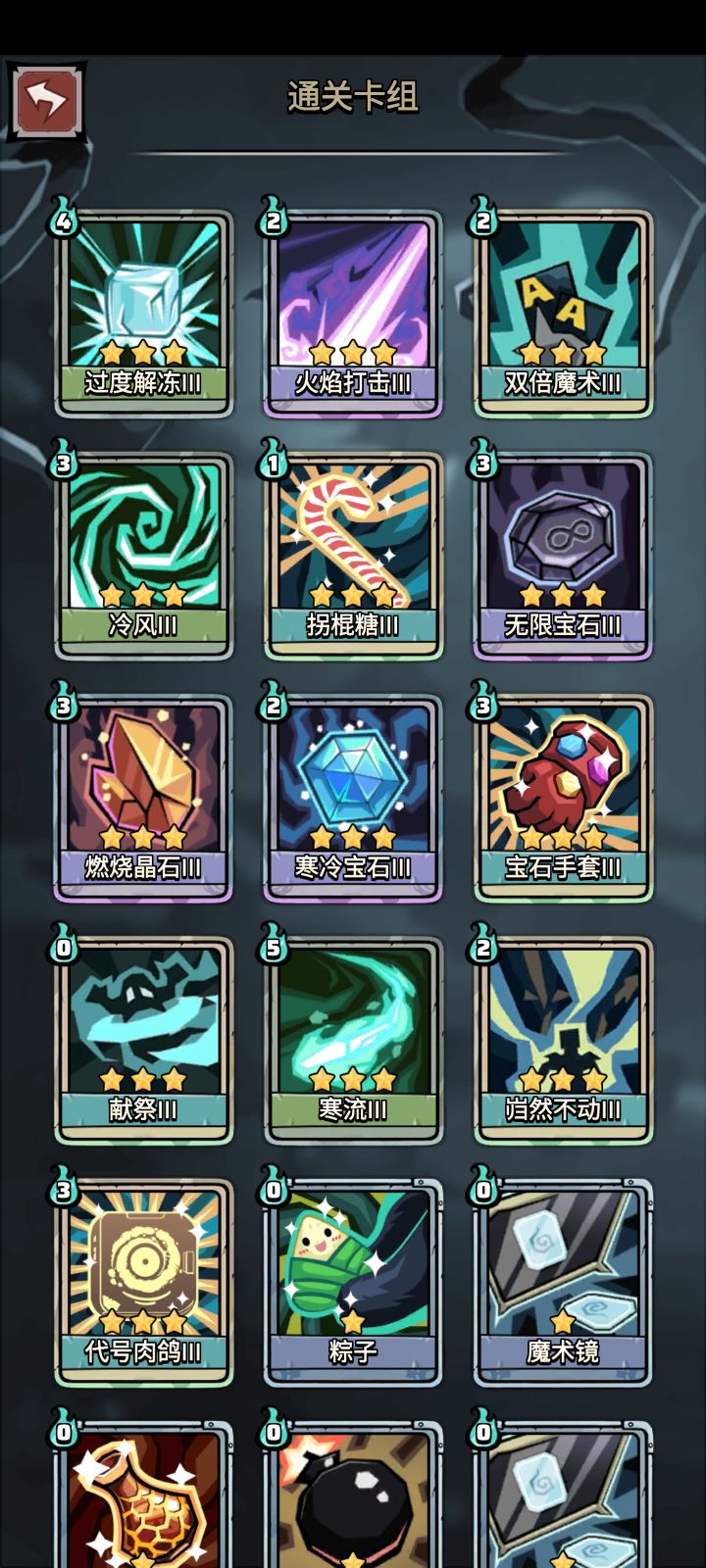
Task: Open the 无限宝石III infinity stone card
Action: point(563,556)
